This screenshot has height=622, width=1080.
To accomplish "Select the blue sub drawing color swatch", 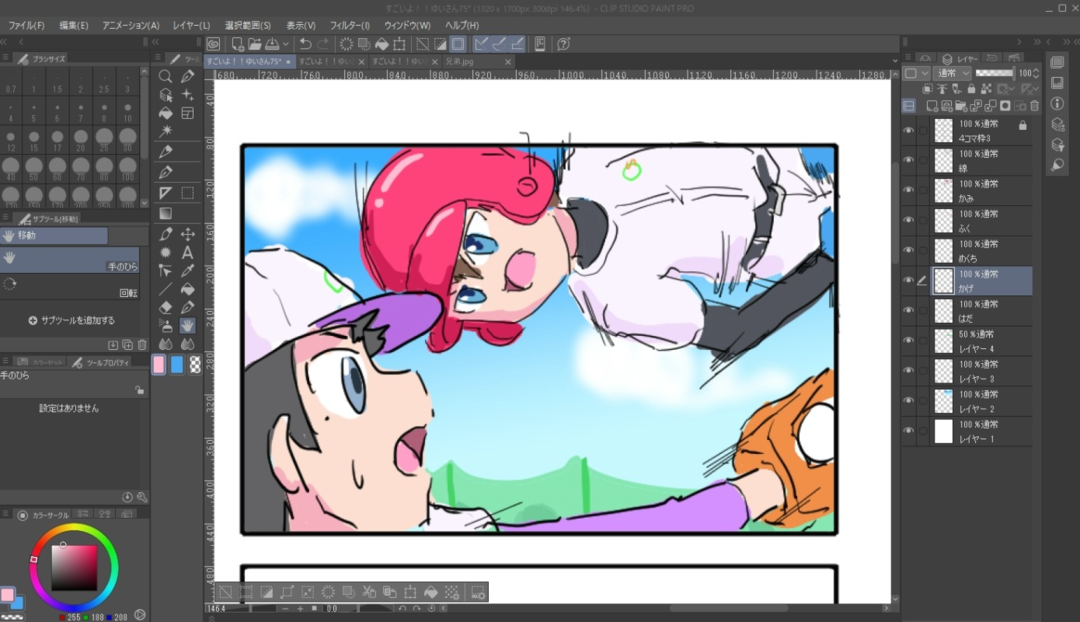I will [x=177, y=364].
